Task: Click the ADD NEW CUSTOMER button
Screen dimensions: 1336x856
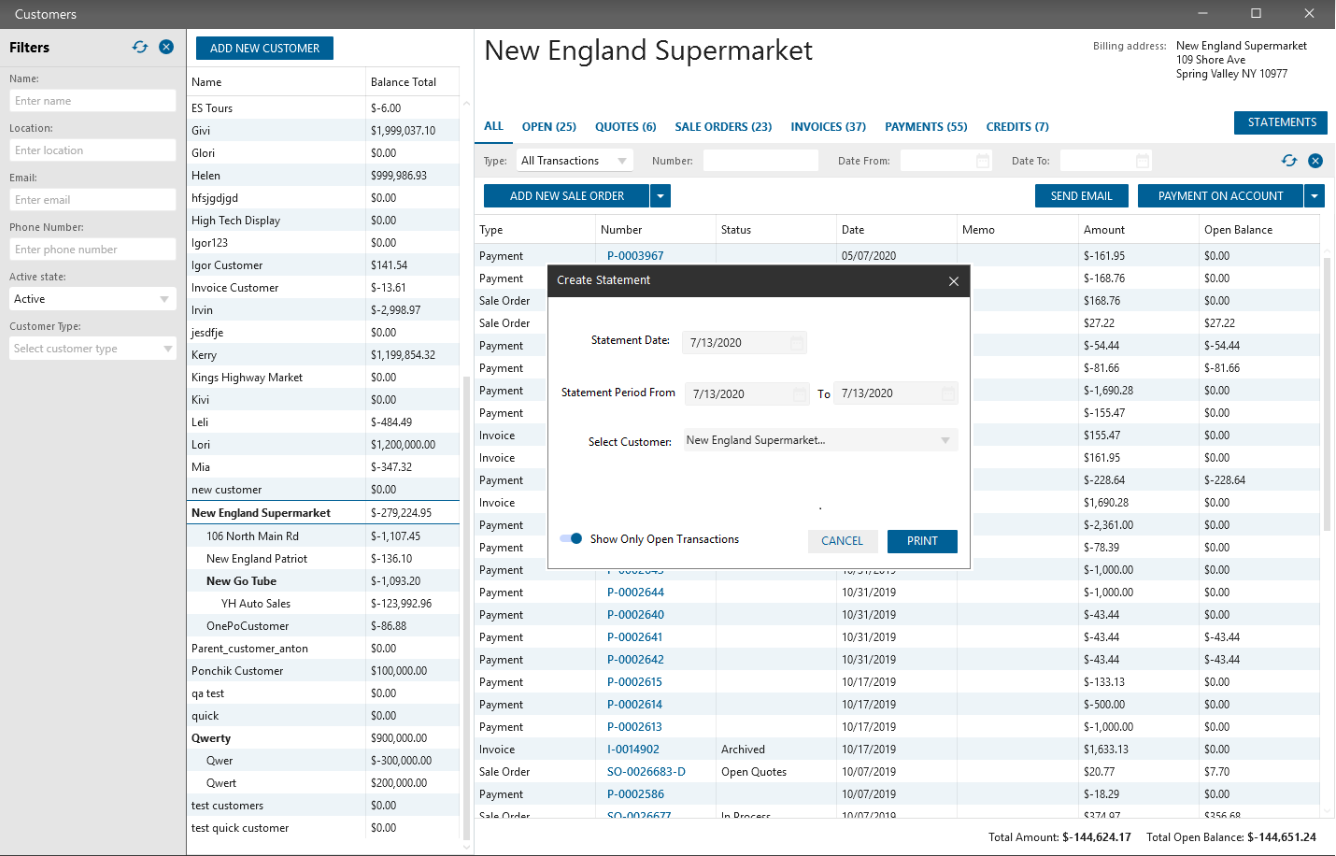Action: pos(265,48)
